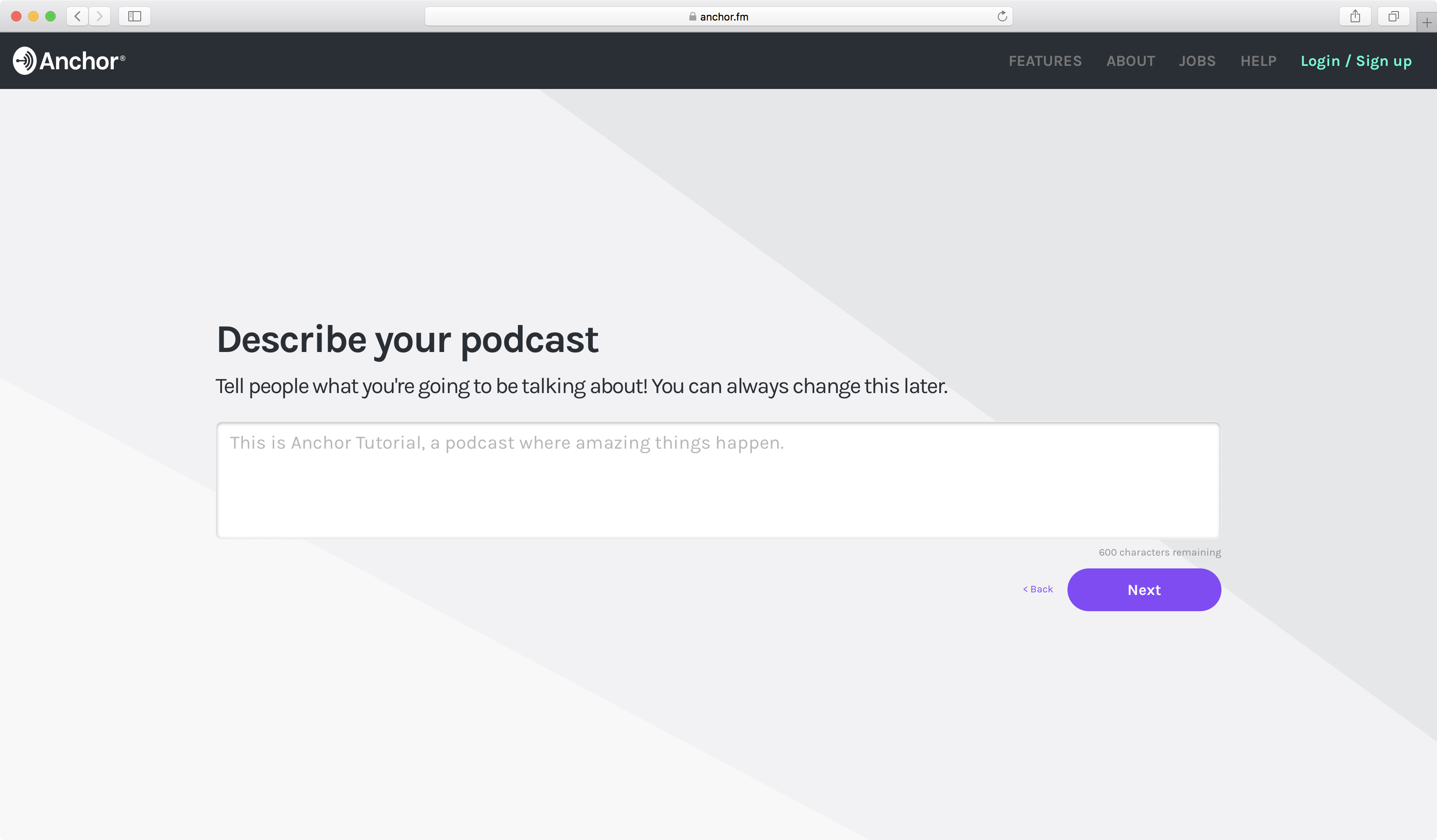Click the Anchor logo icon
This screenshot has width=1437, height=840.
click(24, 60)
